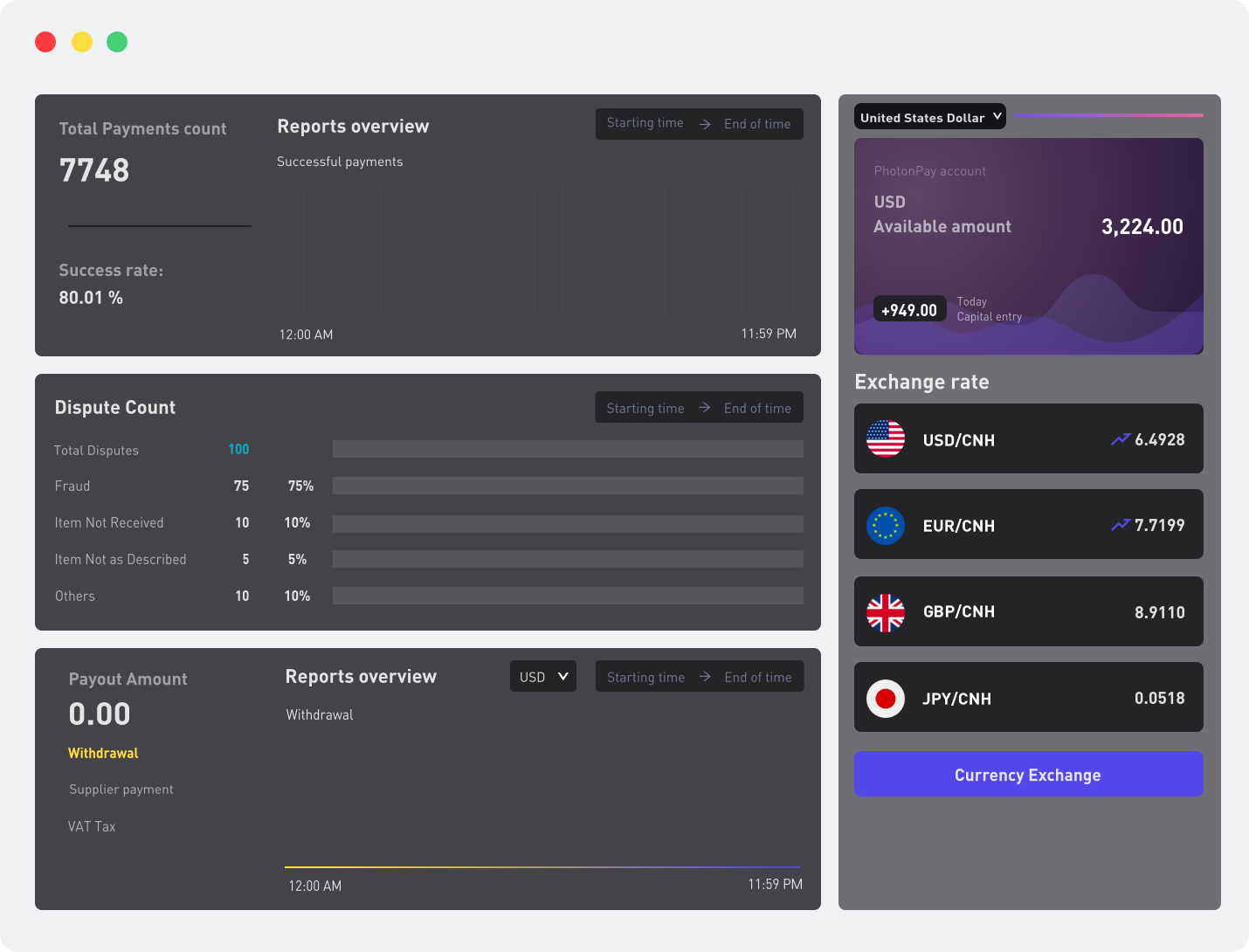This screenshot has width=1249, height=952.
Task: Click the Item Not Received label
Action: tap(109, 522)
